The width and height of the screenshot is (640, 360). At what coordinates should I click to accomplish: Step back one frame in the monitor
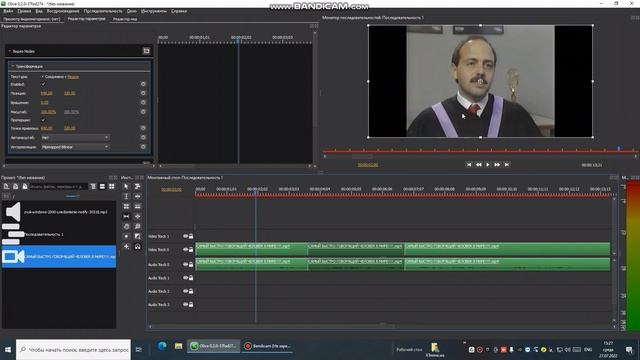coord(478,164)
